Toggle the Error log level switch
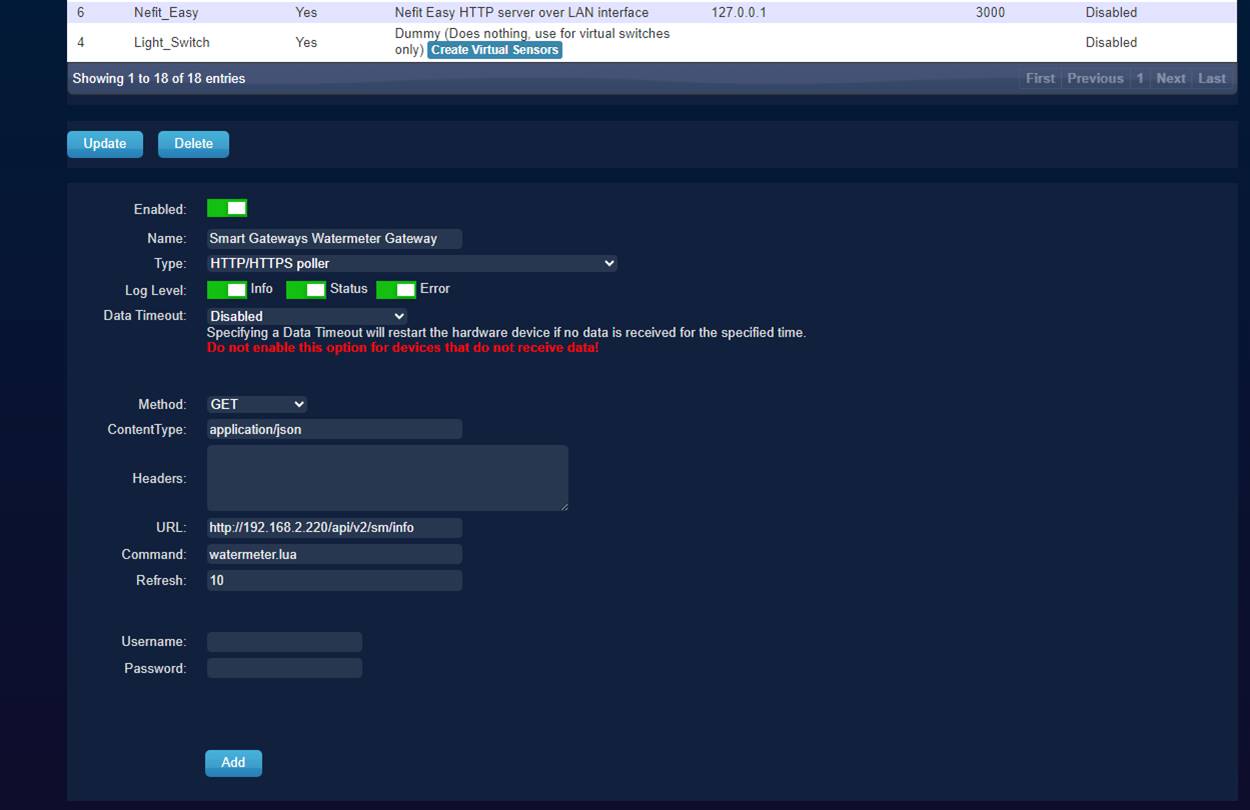The width and height of the screenshot is (1250, 810). pyautogui.click(x=396, y=289)
